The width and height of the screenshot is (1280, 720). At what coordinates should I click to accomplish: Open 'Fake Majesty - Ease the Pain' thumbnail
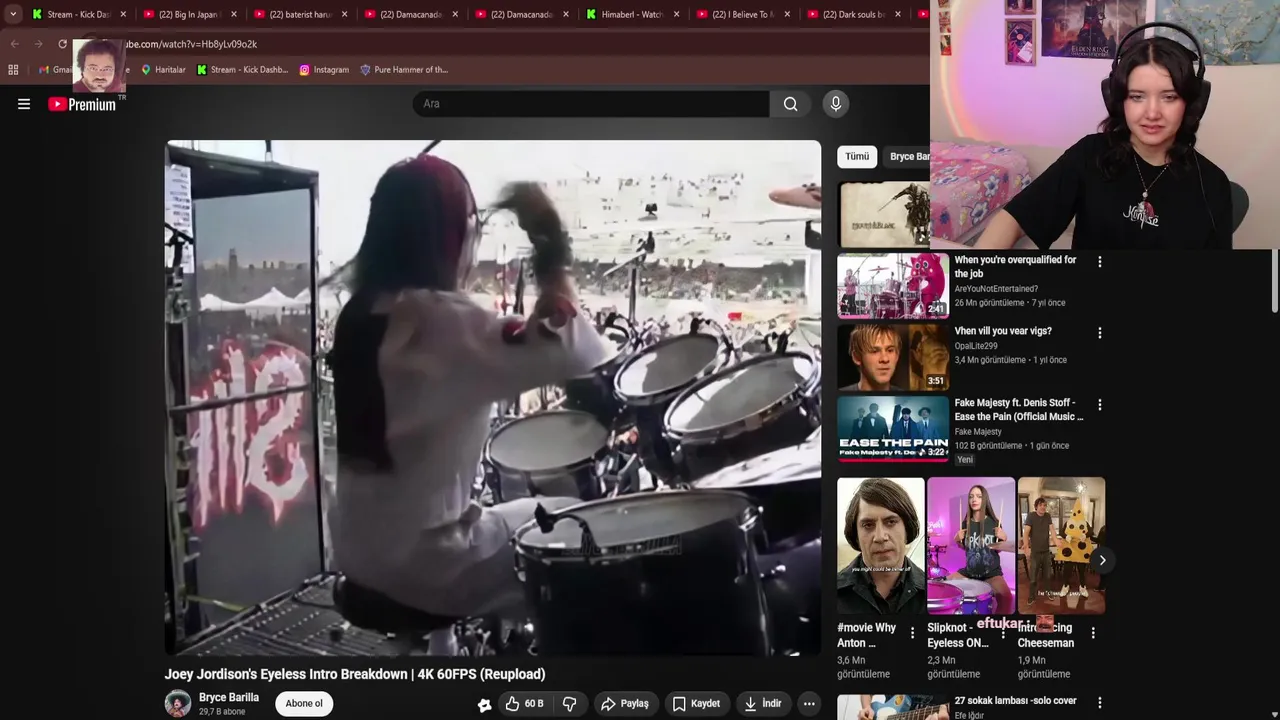(893, 428)
